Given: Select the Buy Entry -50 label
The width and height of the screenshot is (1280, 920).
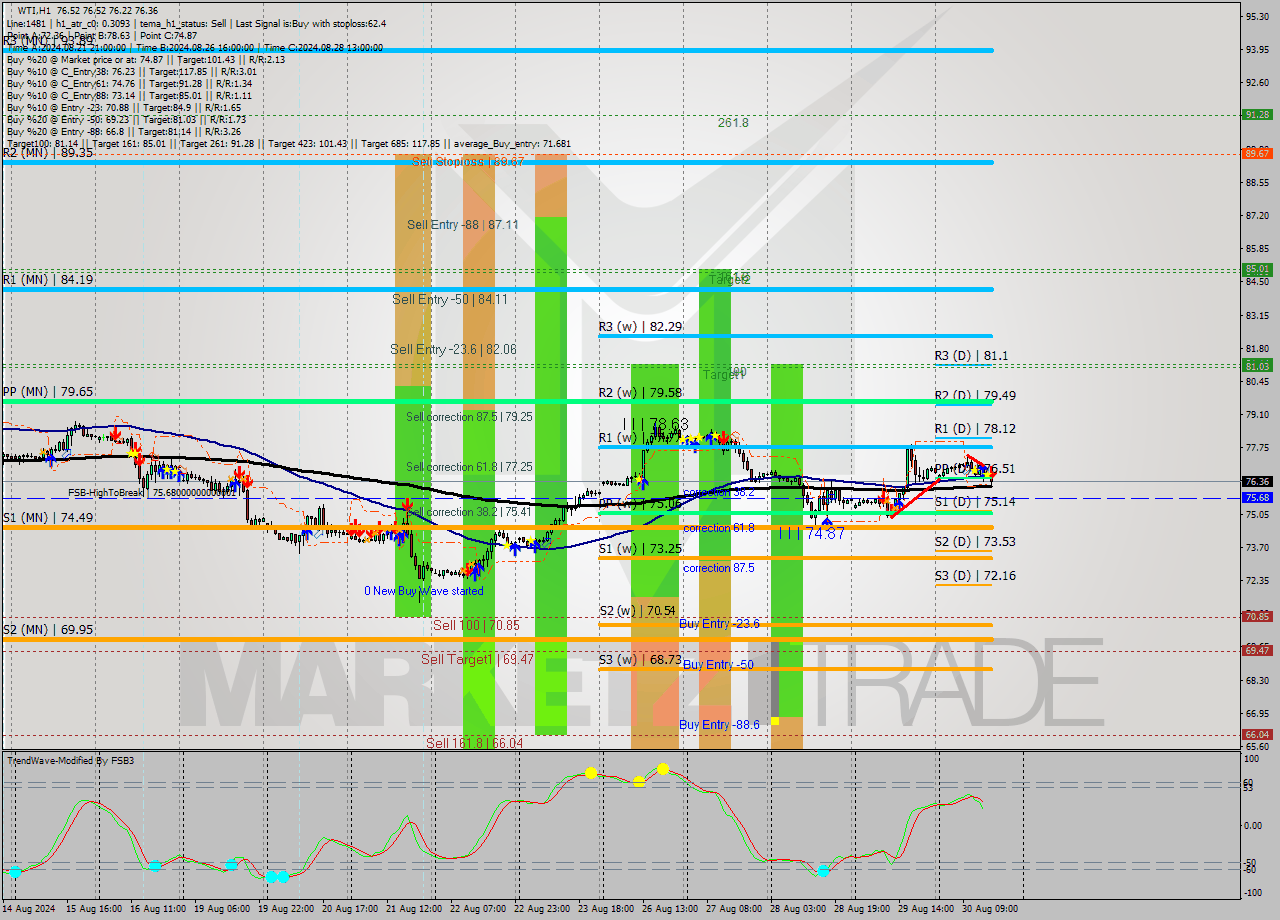Looking at the screenshot, I should 716,665.
